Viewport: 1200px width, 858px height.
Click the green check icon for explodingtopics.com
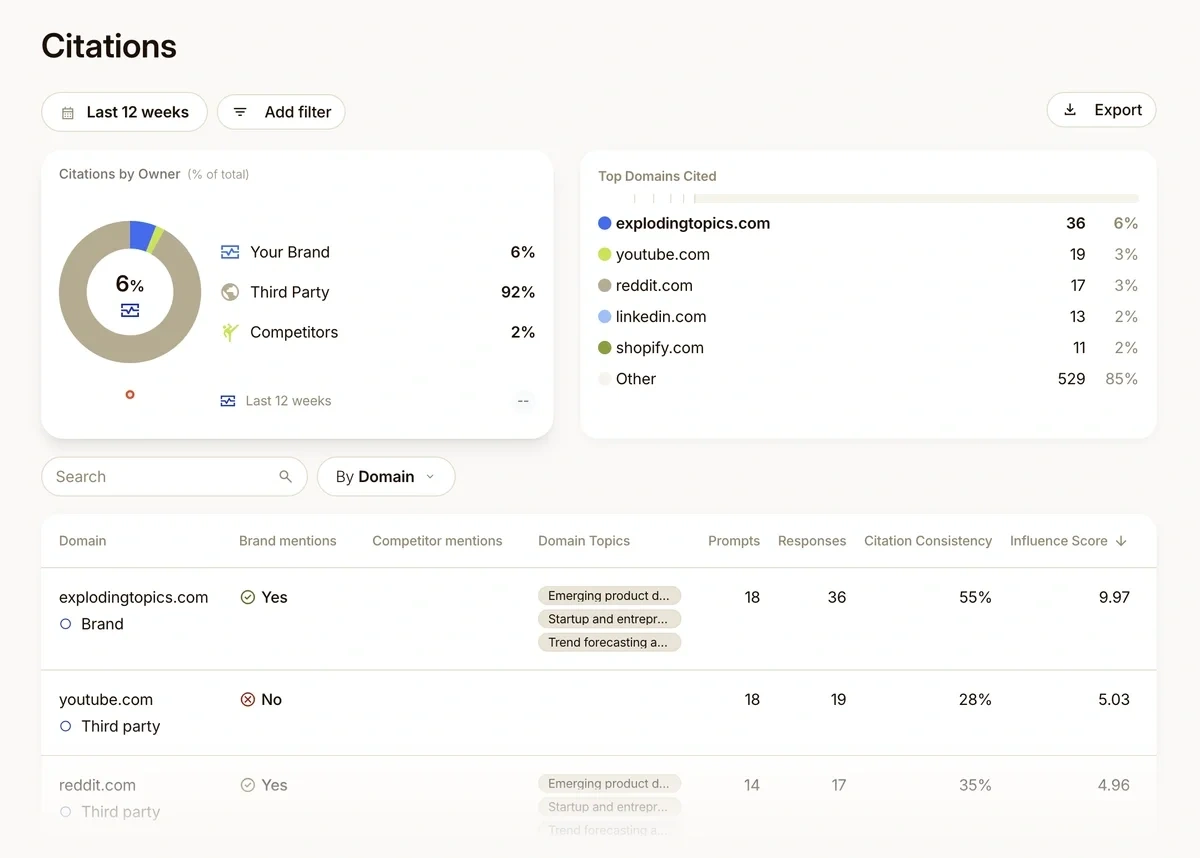coord(248,597)
